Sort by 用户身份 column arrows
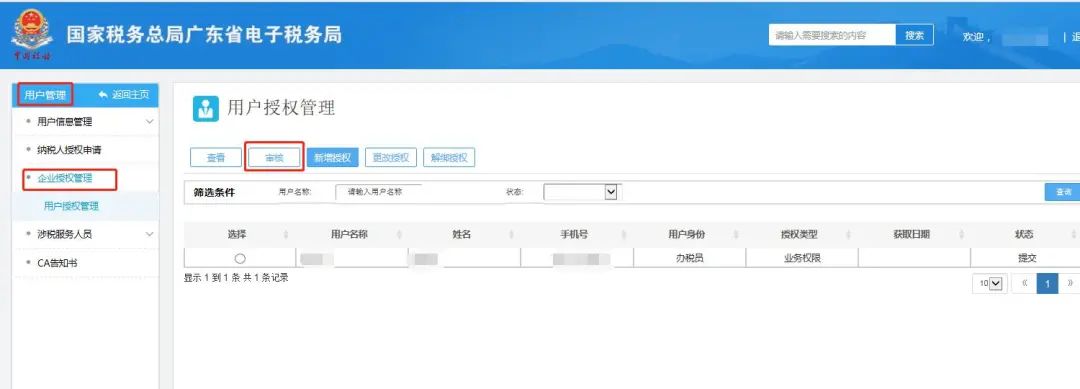1080x389 pixels. point(736,235)
